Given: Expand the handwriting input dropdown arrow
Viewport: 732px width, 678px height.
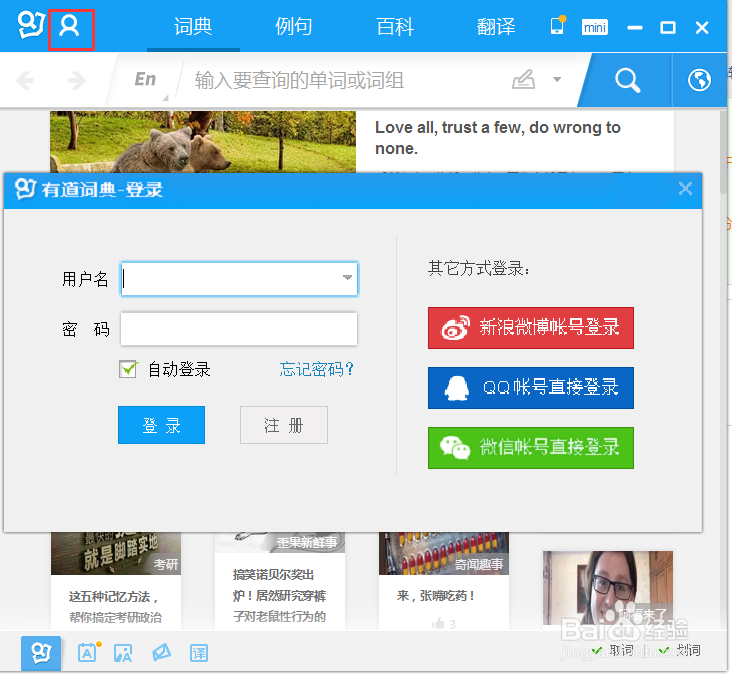Looking at the screenshot, I should (557, 79).
